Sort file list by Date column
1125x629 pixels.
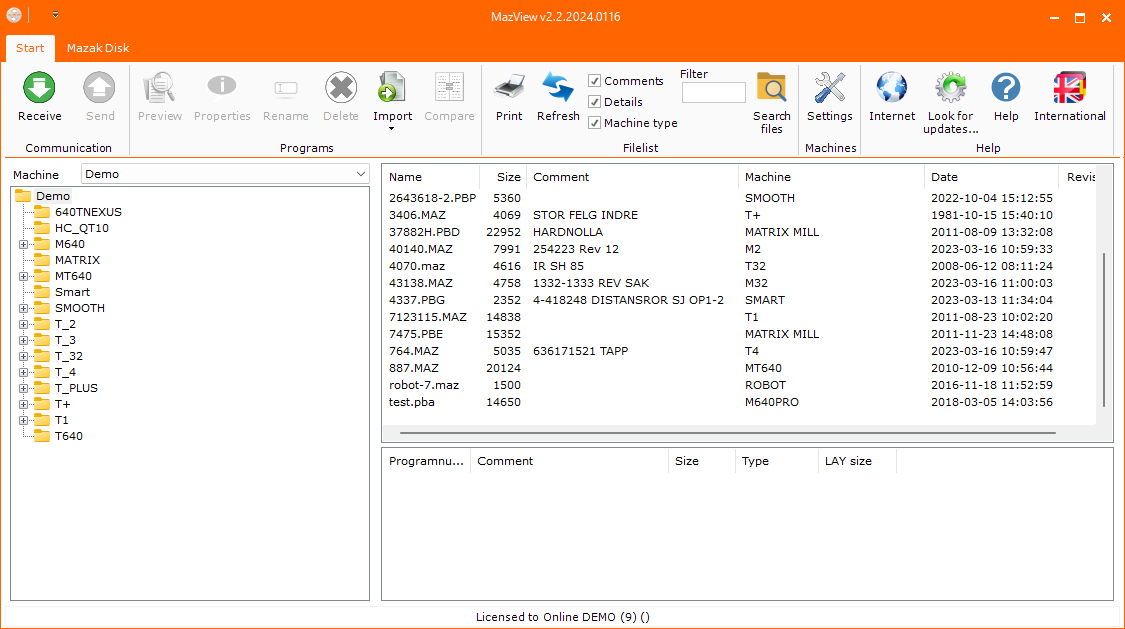point(991,177)
